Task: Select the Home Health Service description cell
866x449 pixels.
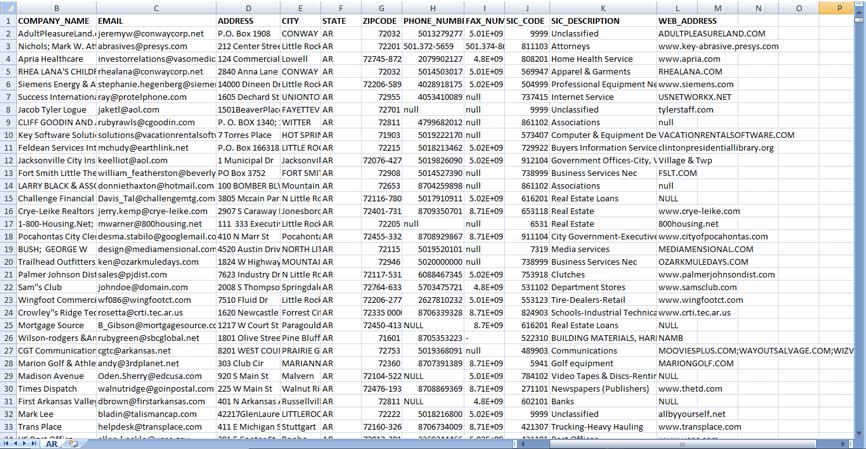Action: point(603,59)
